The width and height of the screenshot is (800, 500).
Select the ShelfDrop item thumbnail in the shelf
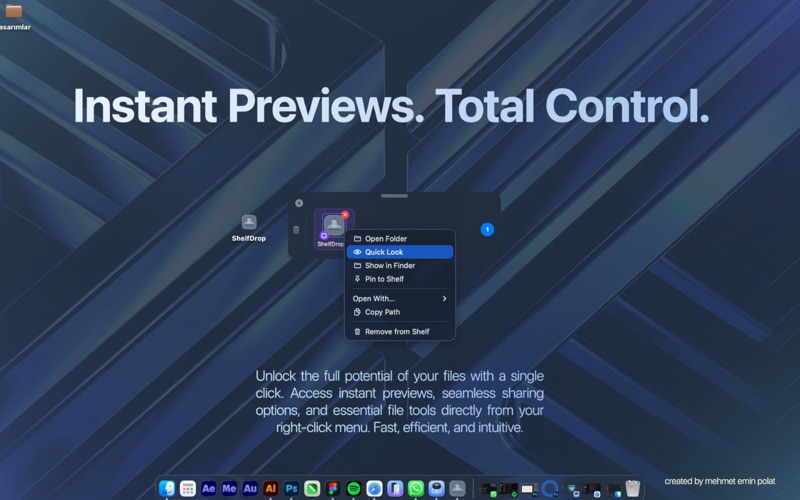[334, 226]
